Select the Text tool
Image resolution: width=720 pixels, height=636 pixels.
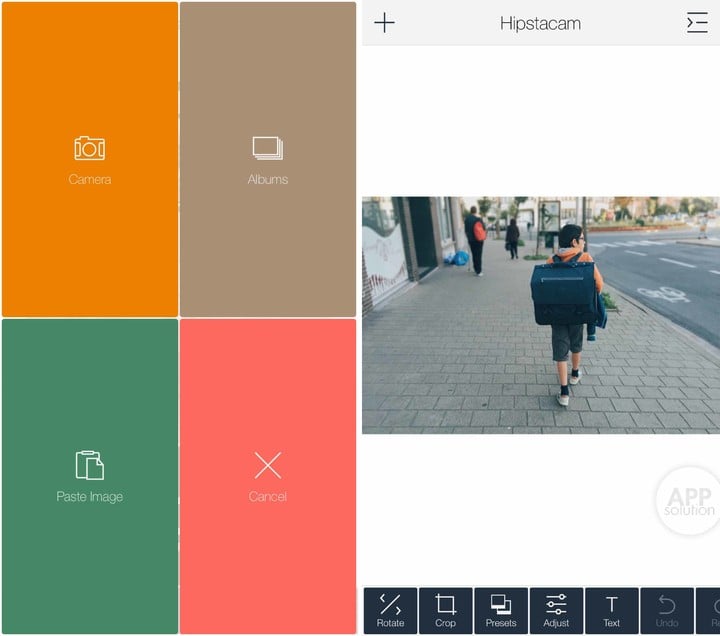pos(611,611)
